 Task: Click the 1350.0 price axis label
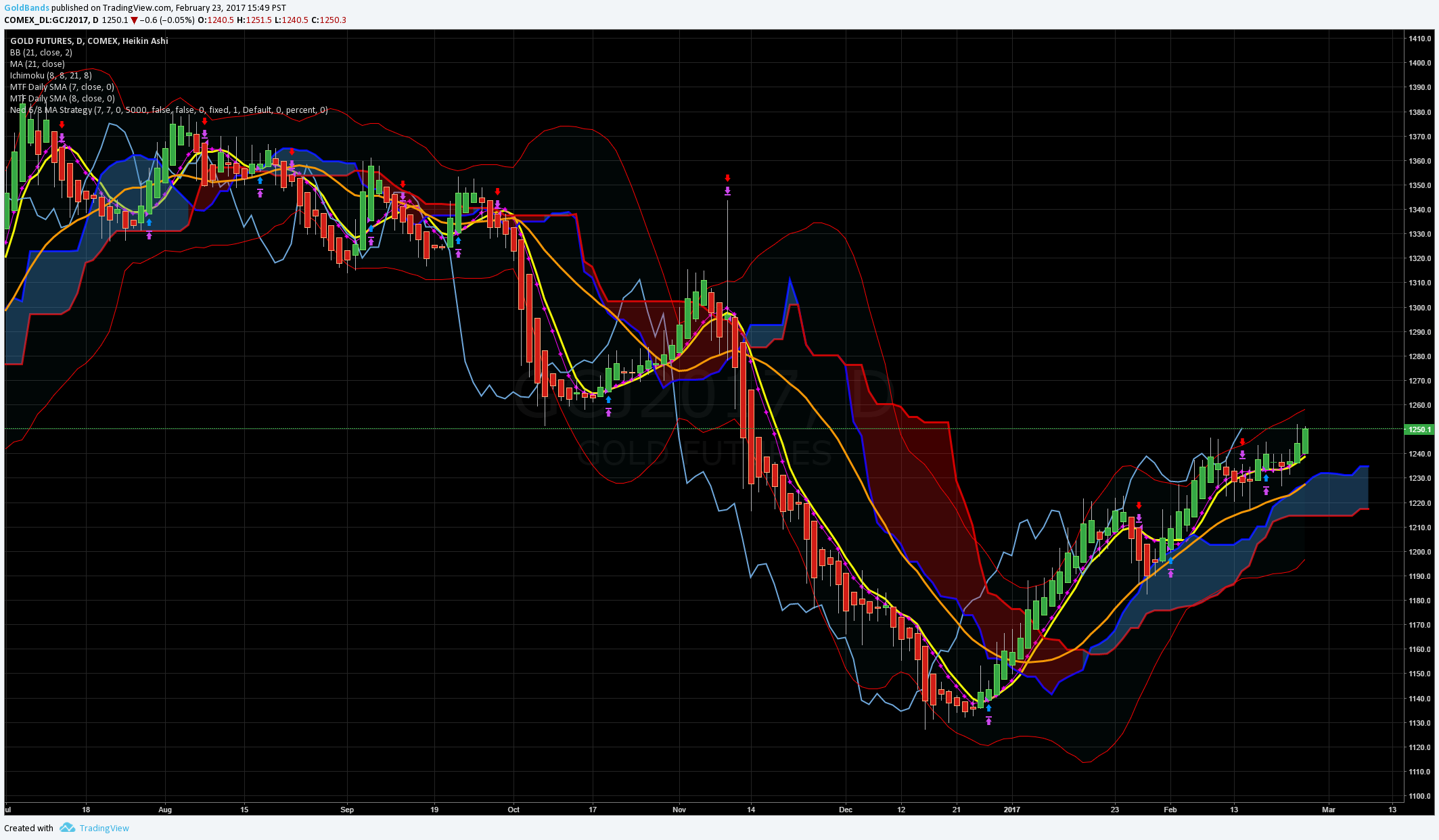pyautogui.click(x=1420, y=185)
